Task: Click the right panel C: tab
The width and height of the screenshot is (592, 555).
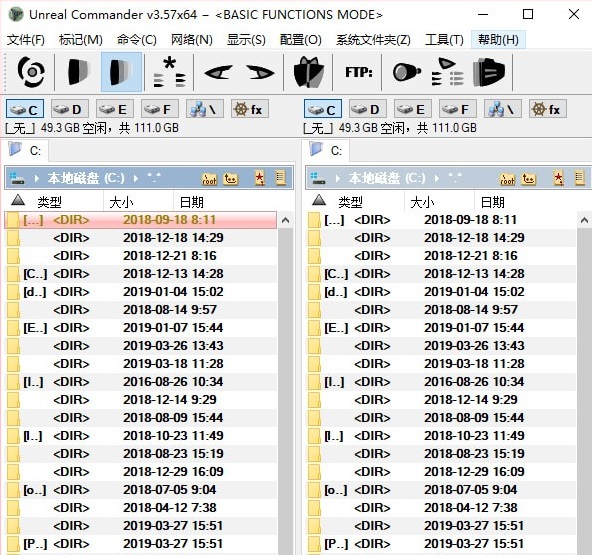Action: click(326, 150)
